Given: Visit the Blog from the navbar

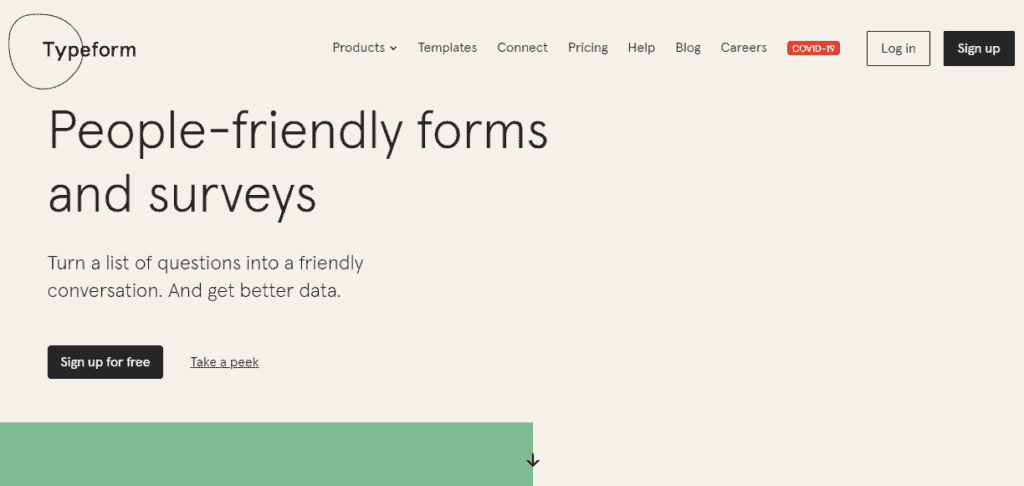Looking at the screenshot, I should click(688, 48).
